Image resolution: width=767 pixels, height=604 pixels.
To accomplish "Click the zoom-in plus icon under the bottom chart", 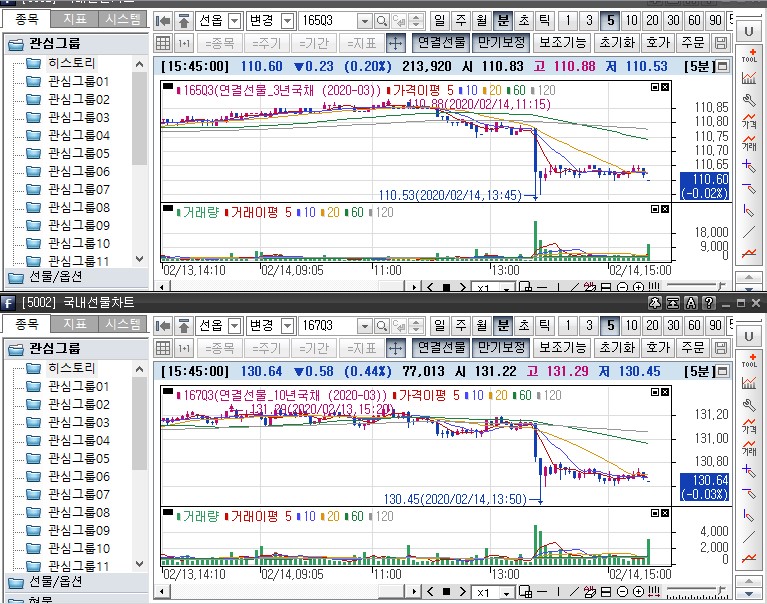I will coord(637,592).
